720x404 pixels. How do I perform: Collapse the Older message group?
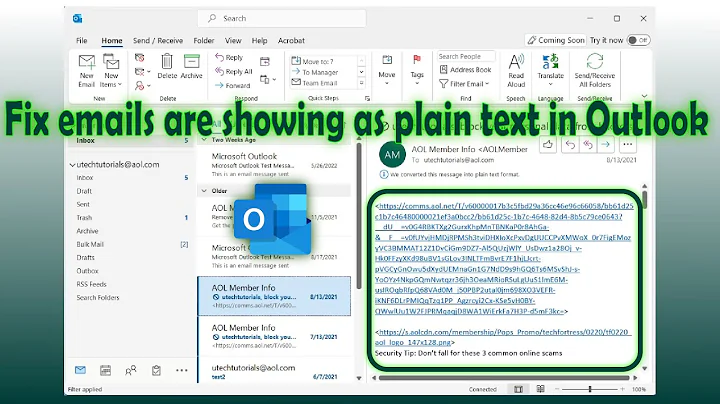point(204,191)
